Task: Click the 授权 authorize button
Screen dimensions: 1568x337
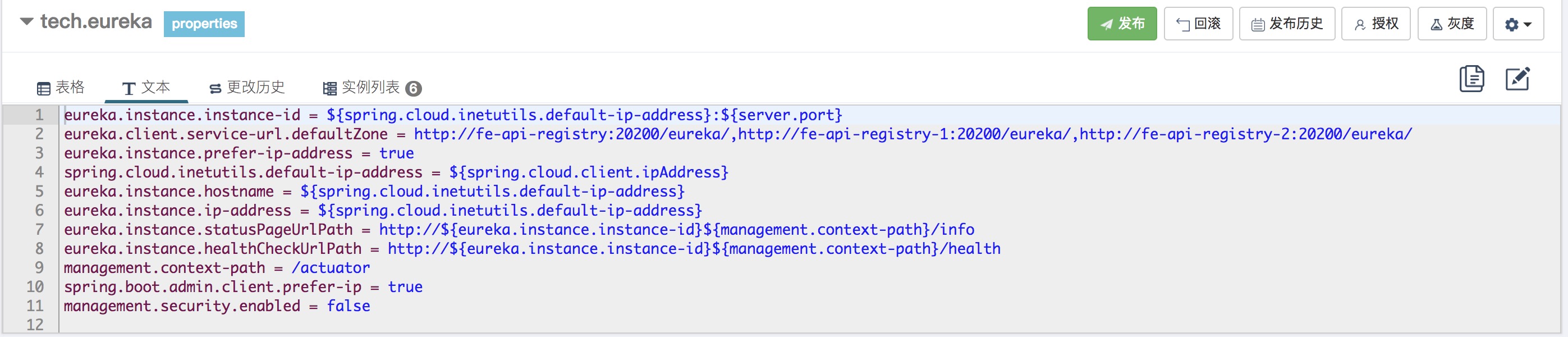Action: click(x=1375, y=24)
